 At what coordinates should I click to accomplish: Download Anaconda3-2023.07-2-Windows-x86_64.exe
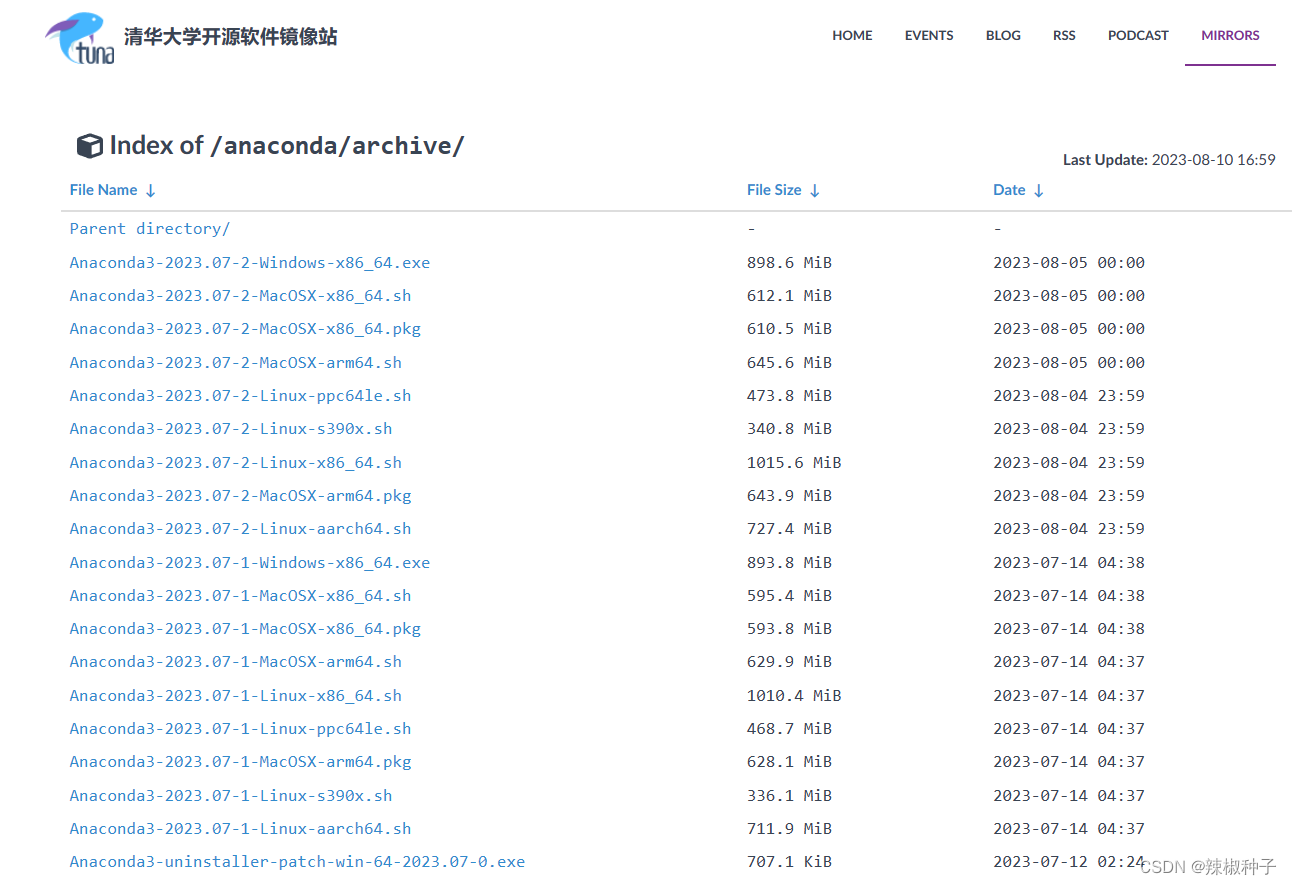pos(250,263)
